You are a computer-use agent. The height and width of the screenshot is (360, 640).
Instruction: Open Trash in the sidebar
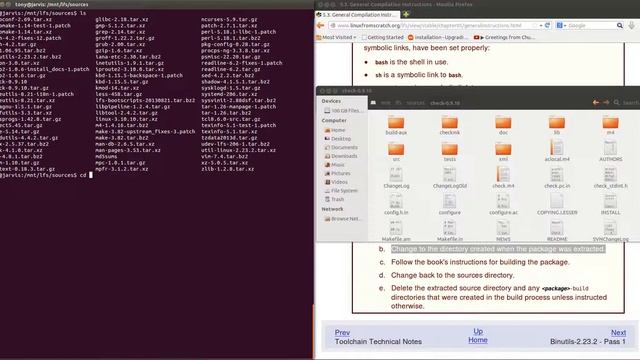334,199
